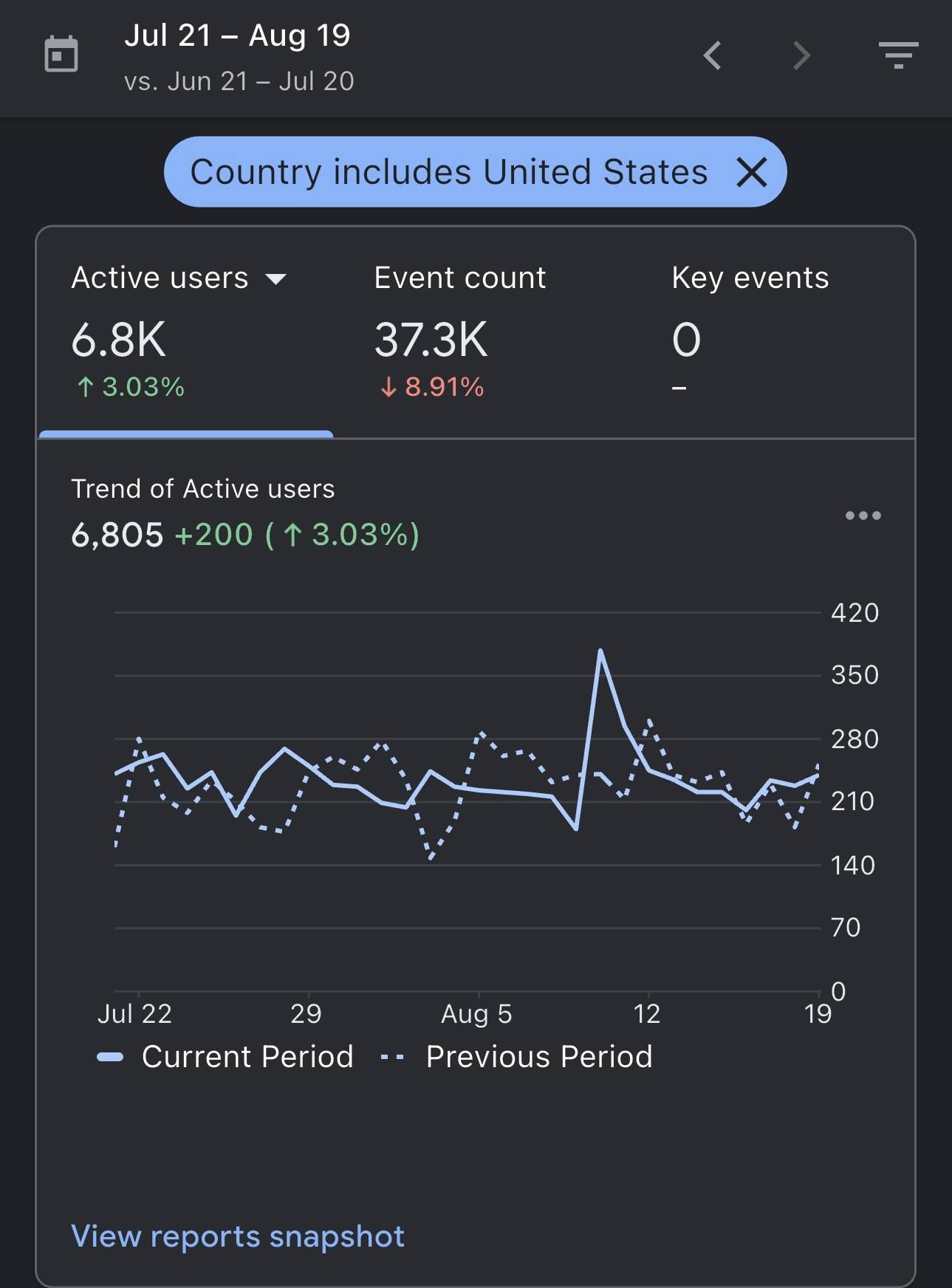Click the Jul 22 axis label
Viewport: 952px width, 1288px height.
pyautogui.click(x=134, y=1014)
